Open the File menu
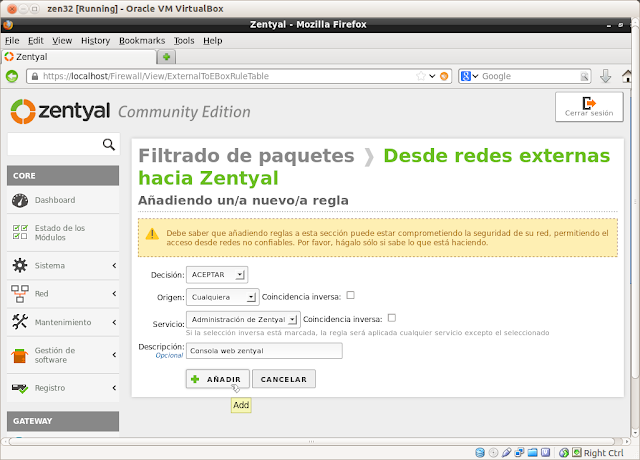The height and width of the screenshot is (460, 640). click(12, 41)
